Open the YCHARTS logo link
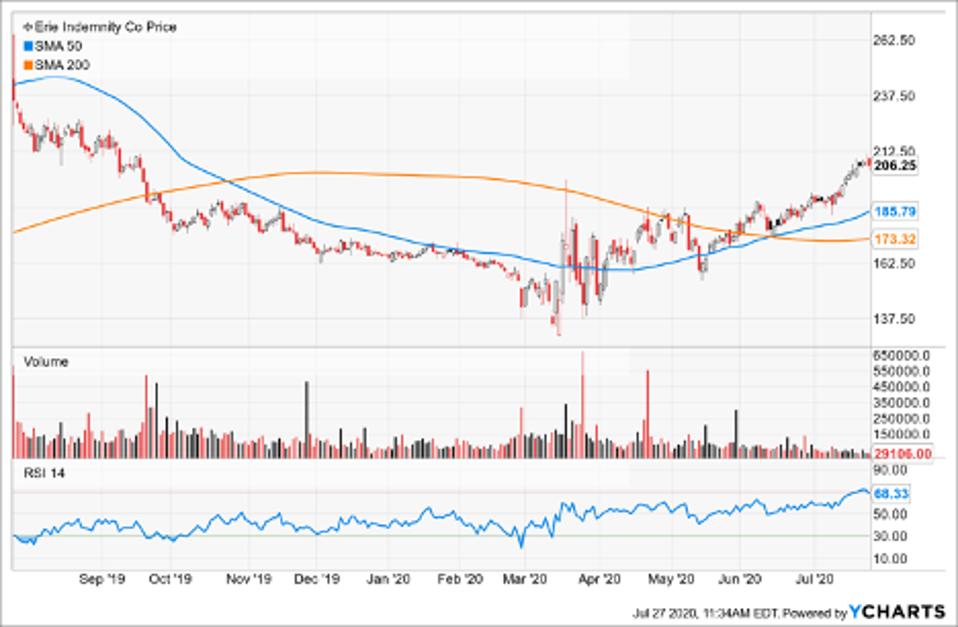The width and height of the screenshot is (958, 627). [897, 612]
